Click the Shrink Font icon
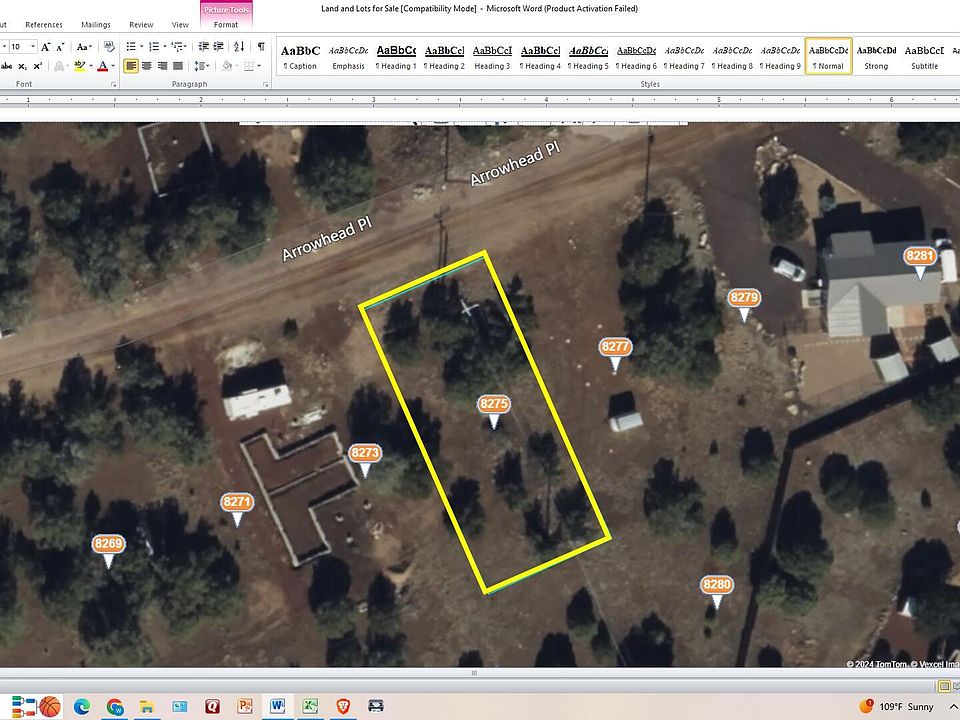 60,47
